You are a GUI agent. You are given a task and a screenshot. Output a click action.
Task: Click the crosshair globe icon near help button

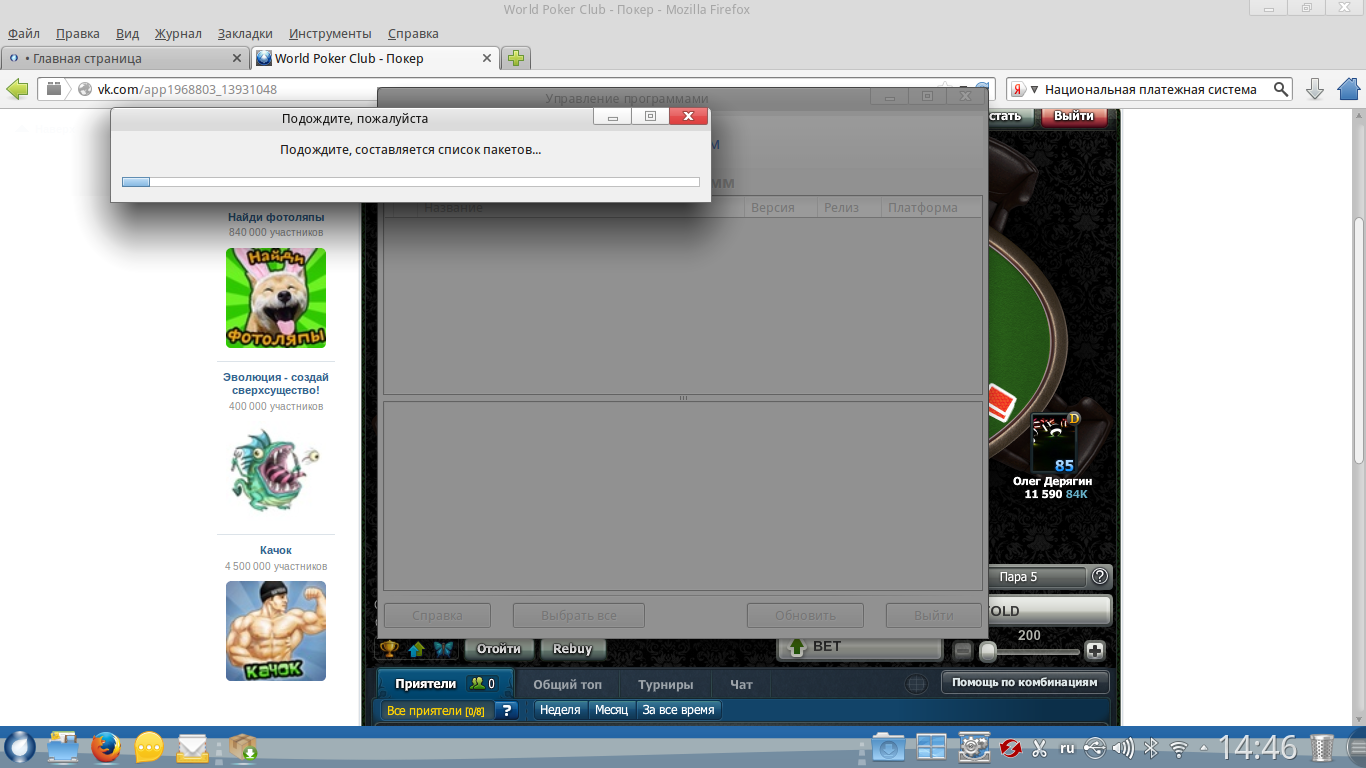[x=916, y=684]
